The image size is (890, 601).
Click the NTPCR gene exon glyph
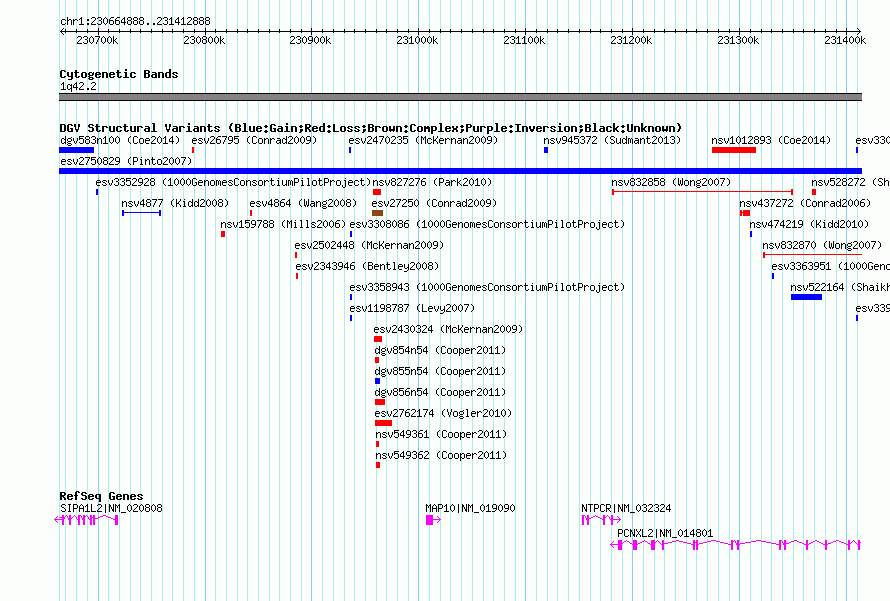pyautogui.click(x=601, y=520)
